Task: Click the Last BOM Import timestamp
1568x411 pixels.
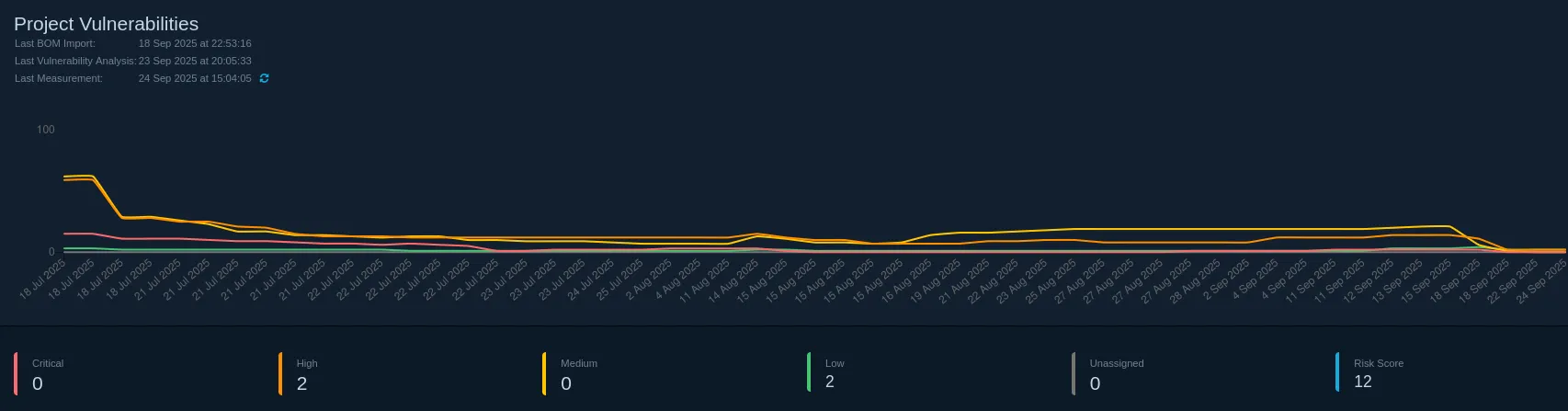Action: (195, 43)
